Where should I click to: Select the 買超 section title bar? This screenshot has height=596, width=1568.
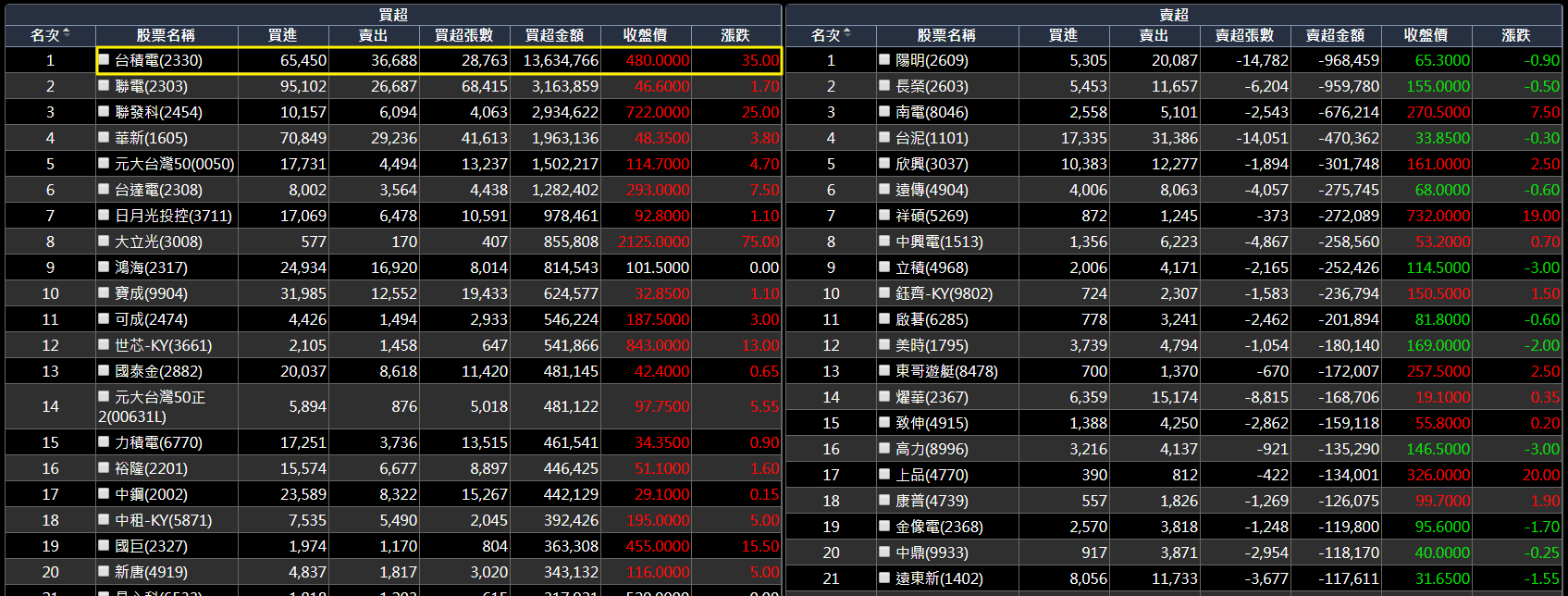pyautogui.click(x=393, y=14)
